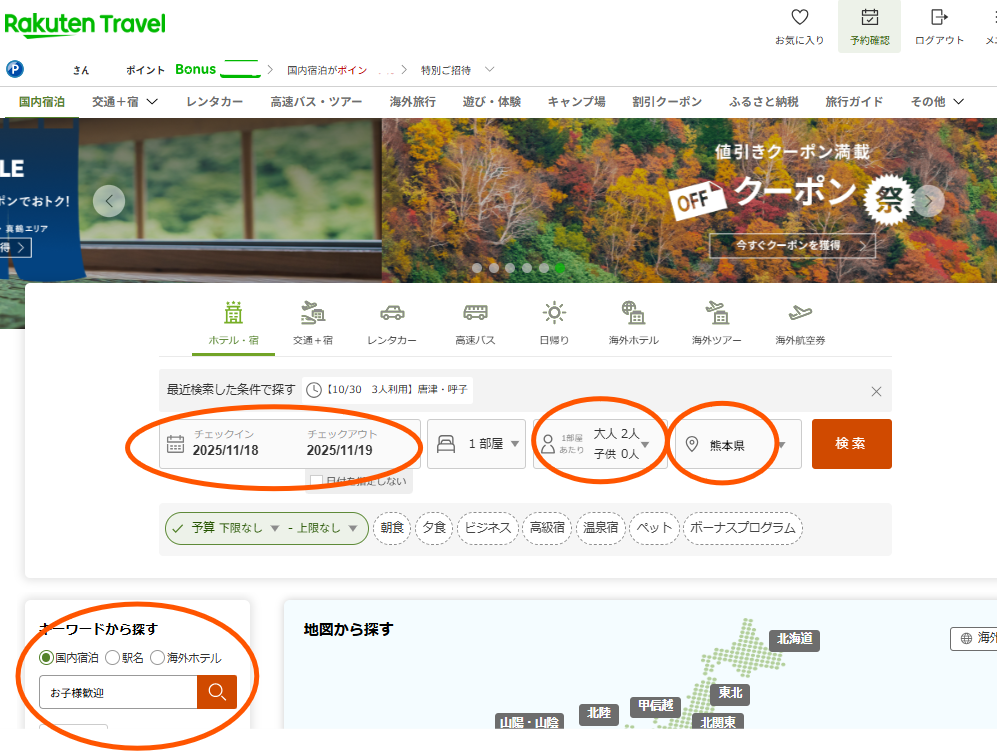This screenshot has width=997, height=751.
Task: Click the 予約確認 calendar icon
Action: point(869,18)
